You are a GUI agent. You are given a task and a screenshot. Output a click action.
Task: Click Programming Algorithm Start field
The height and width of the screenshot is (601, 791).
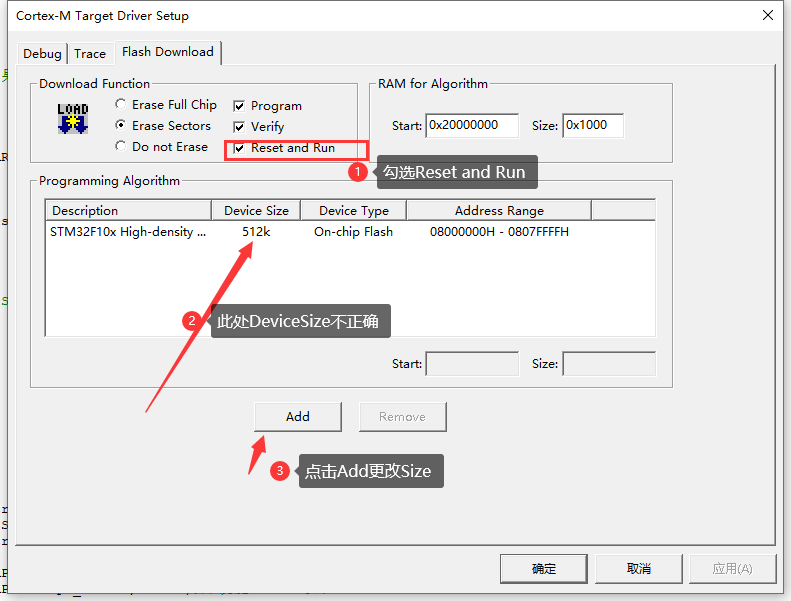[x=472, y=364]
